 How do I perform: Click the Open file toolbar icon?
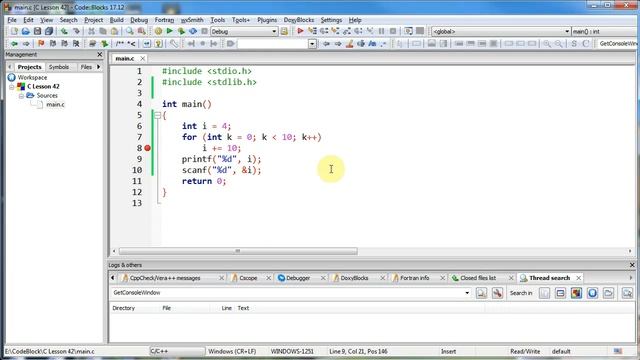(x=26, y=31)
